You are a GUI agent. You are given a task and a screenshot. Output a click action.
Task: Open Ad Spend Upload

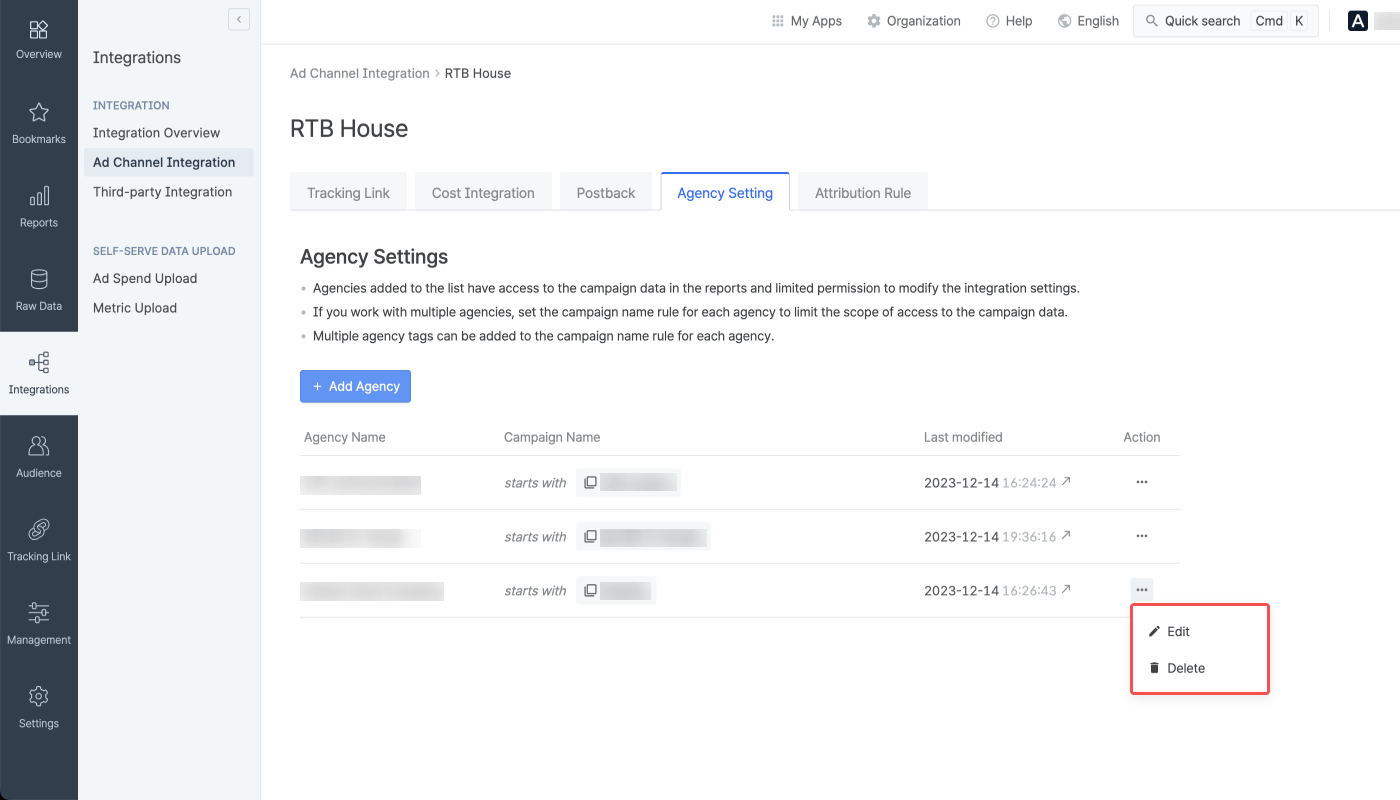pyautogui.click(x=145, y=278)
